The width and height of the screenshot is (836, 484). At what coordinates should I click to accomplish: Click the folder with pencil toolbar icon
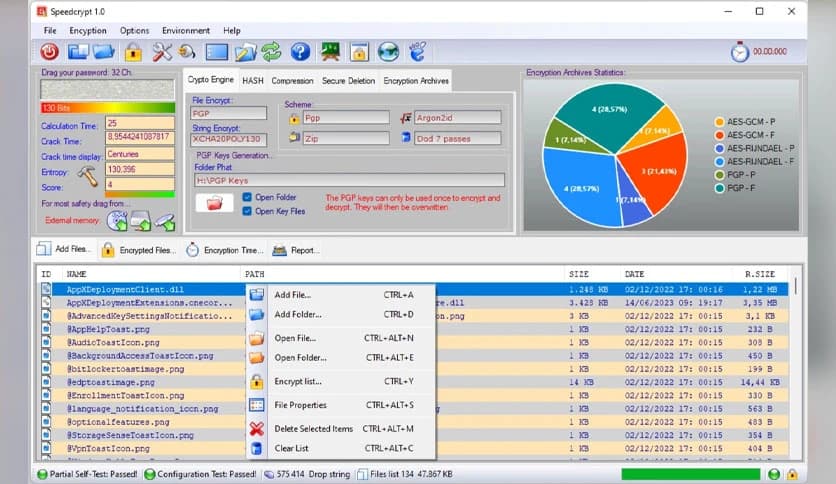point(245,52)
